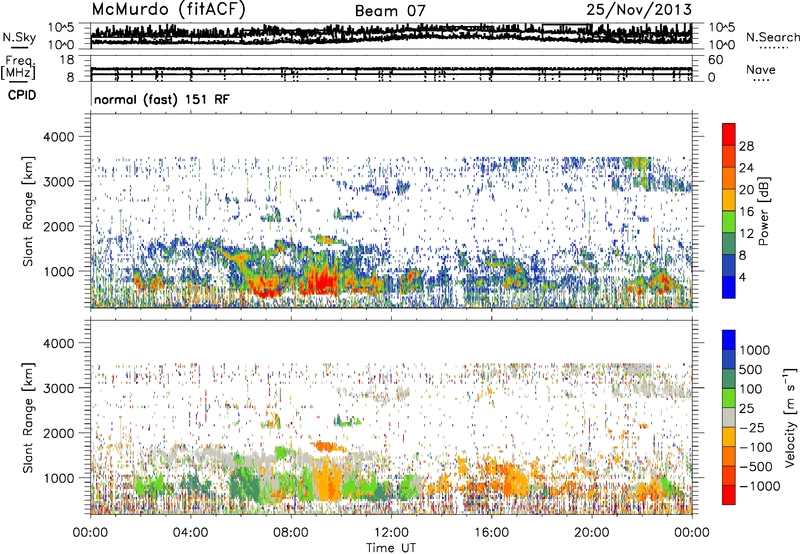Click the '60' Nave axis tick label
800x554 pixels.
[x=715, y=60]
